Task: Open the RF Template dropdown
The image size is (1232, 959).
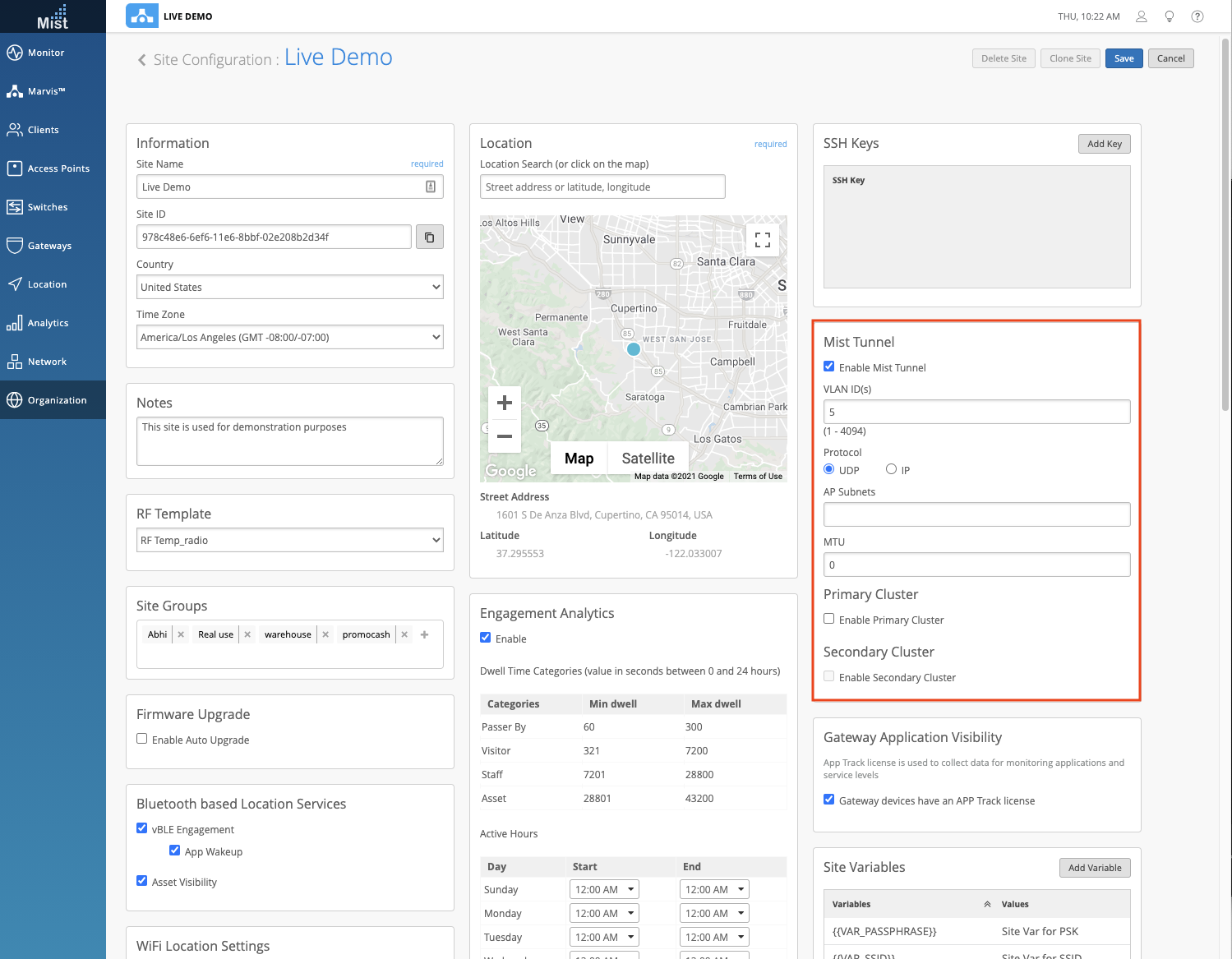Action: point(289,540)
